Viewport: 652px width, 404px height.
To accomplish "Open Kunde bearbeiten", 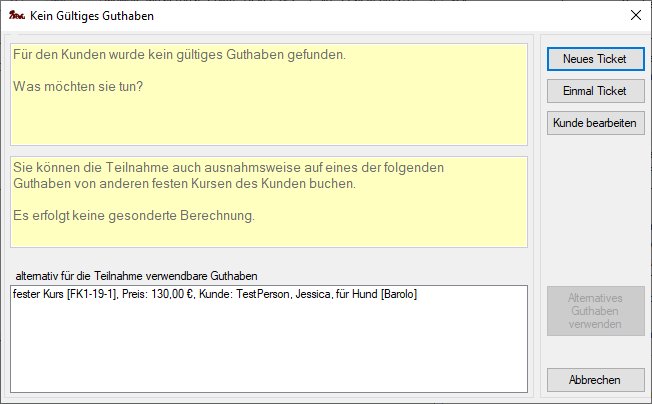I will coord(595,123).
